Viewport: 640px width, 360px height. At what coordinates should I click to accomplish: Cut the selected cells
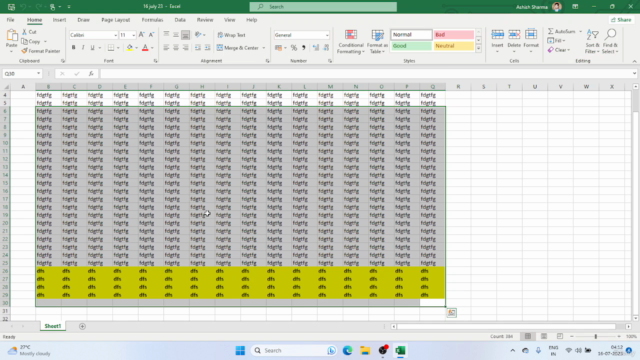(29, 32)
